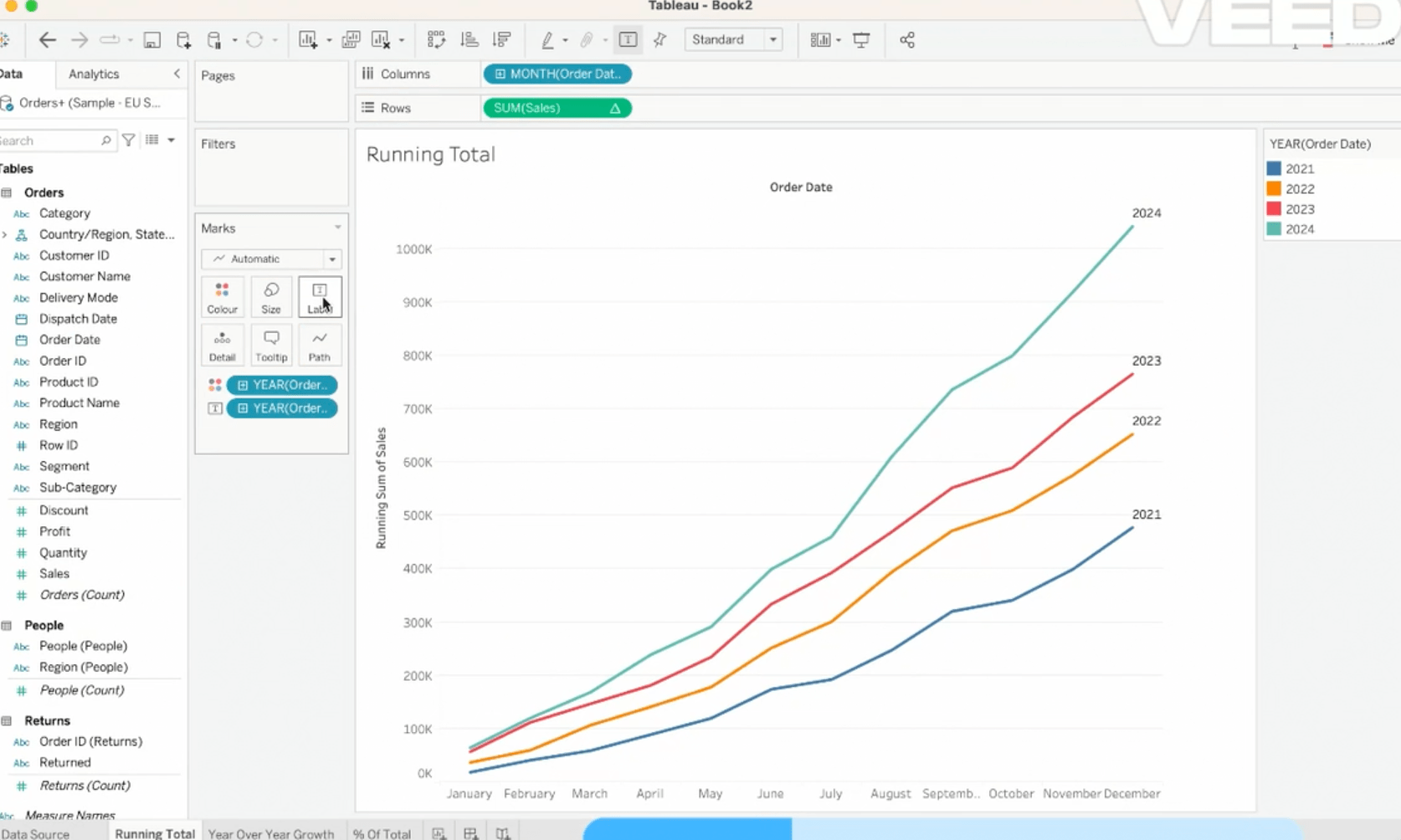Click the Colour button on Marks card
The height and width of the screenshot is (840, 1401).
222,298
